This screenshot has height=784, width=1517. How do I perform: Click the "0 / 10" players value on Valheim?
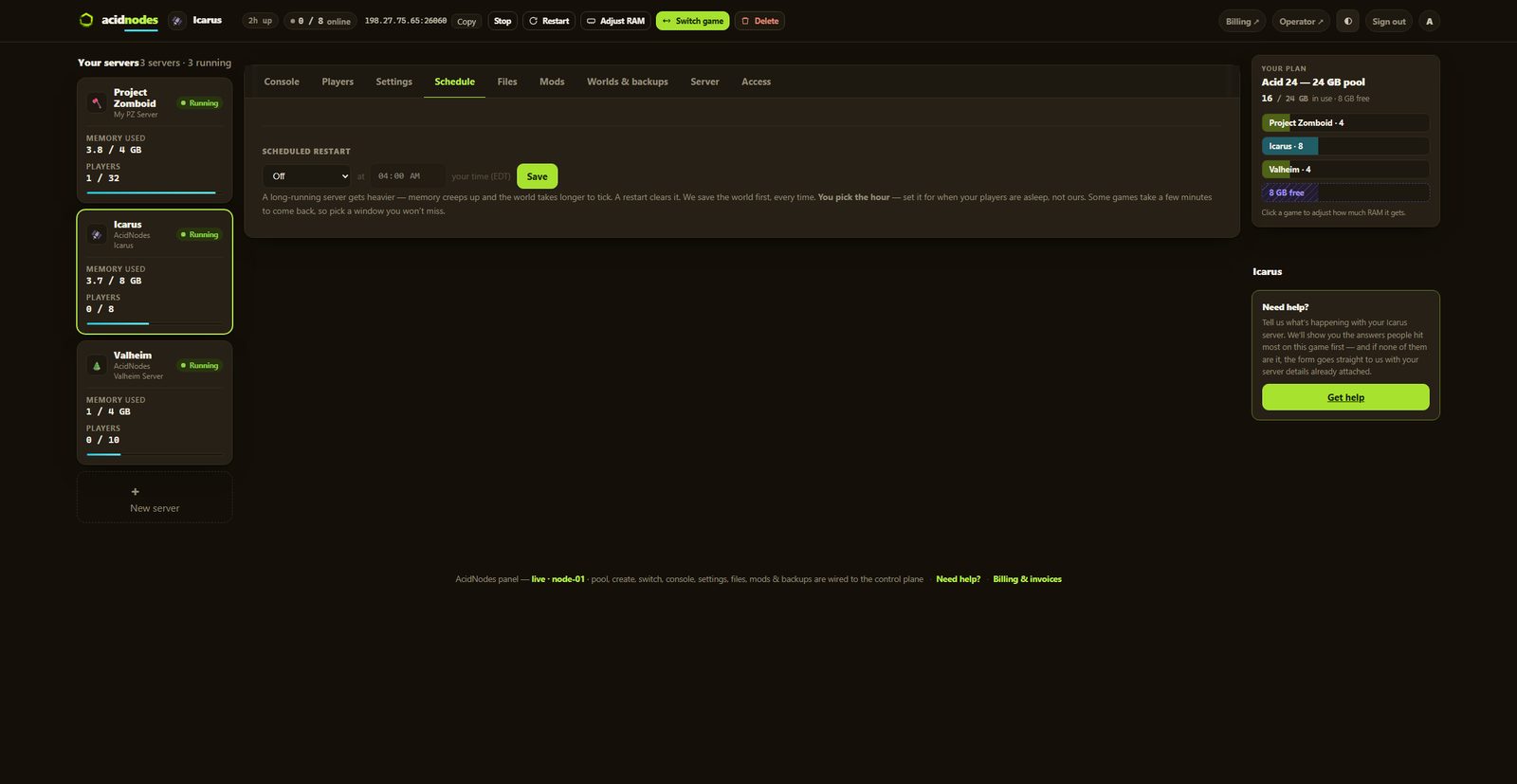pos(102,440)
